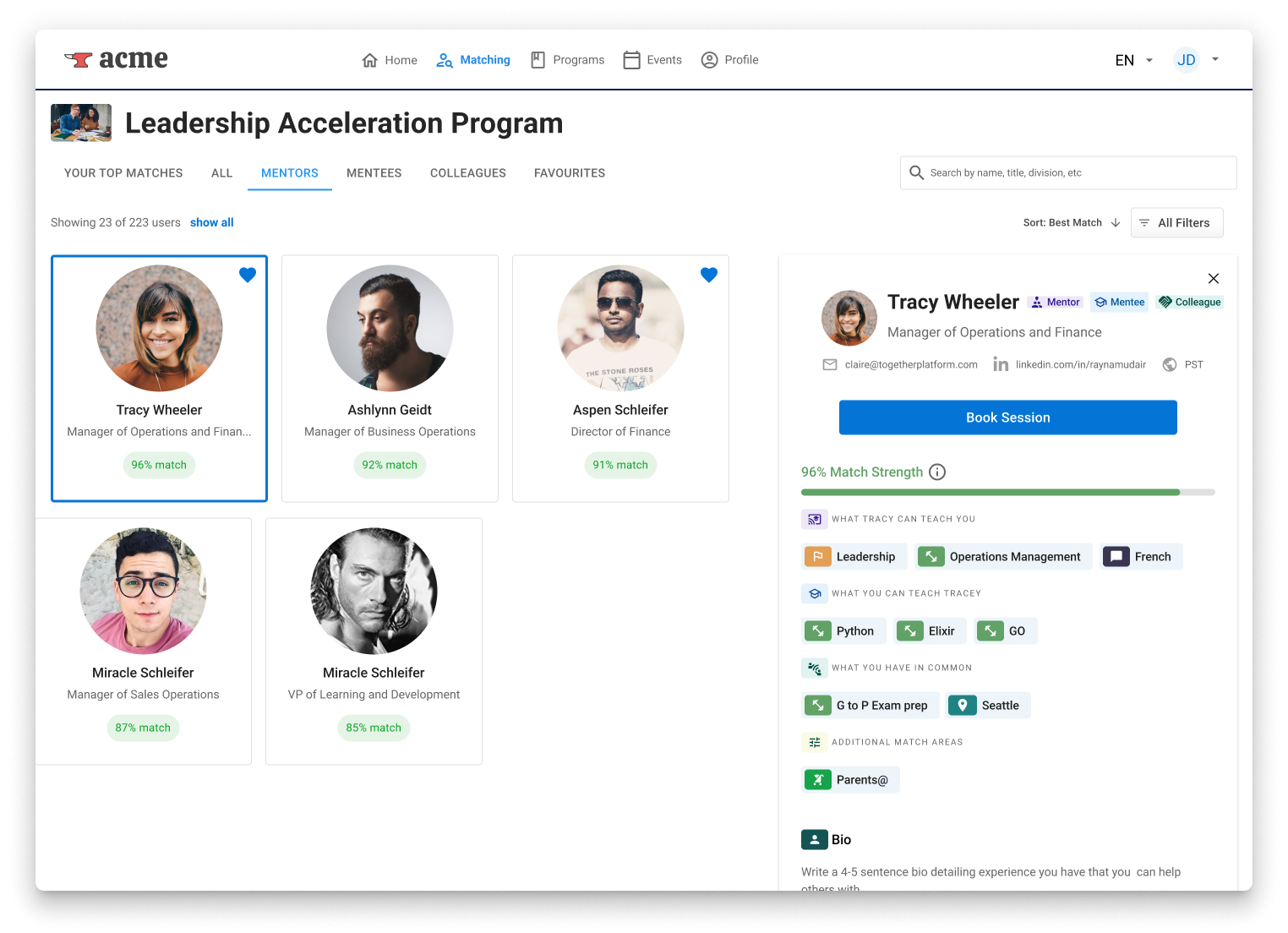Viewport: 1288px width, 933px height.
Task: Click the Match Strength info icon
Action: [937, 472]
